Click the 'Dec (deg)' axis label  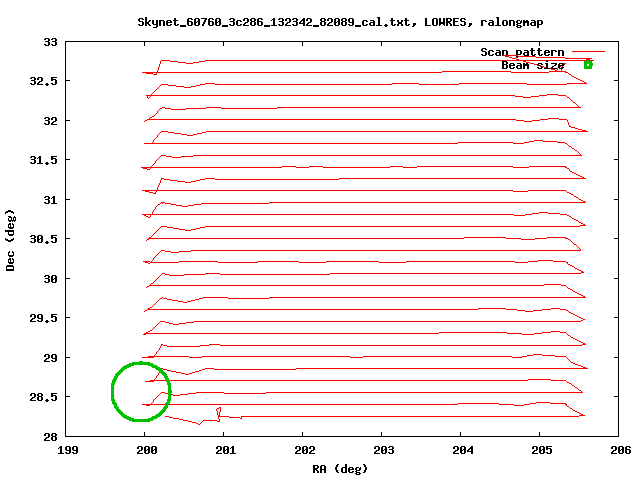(10, 240)
